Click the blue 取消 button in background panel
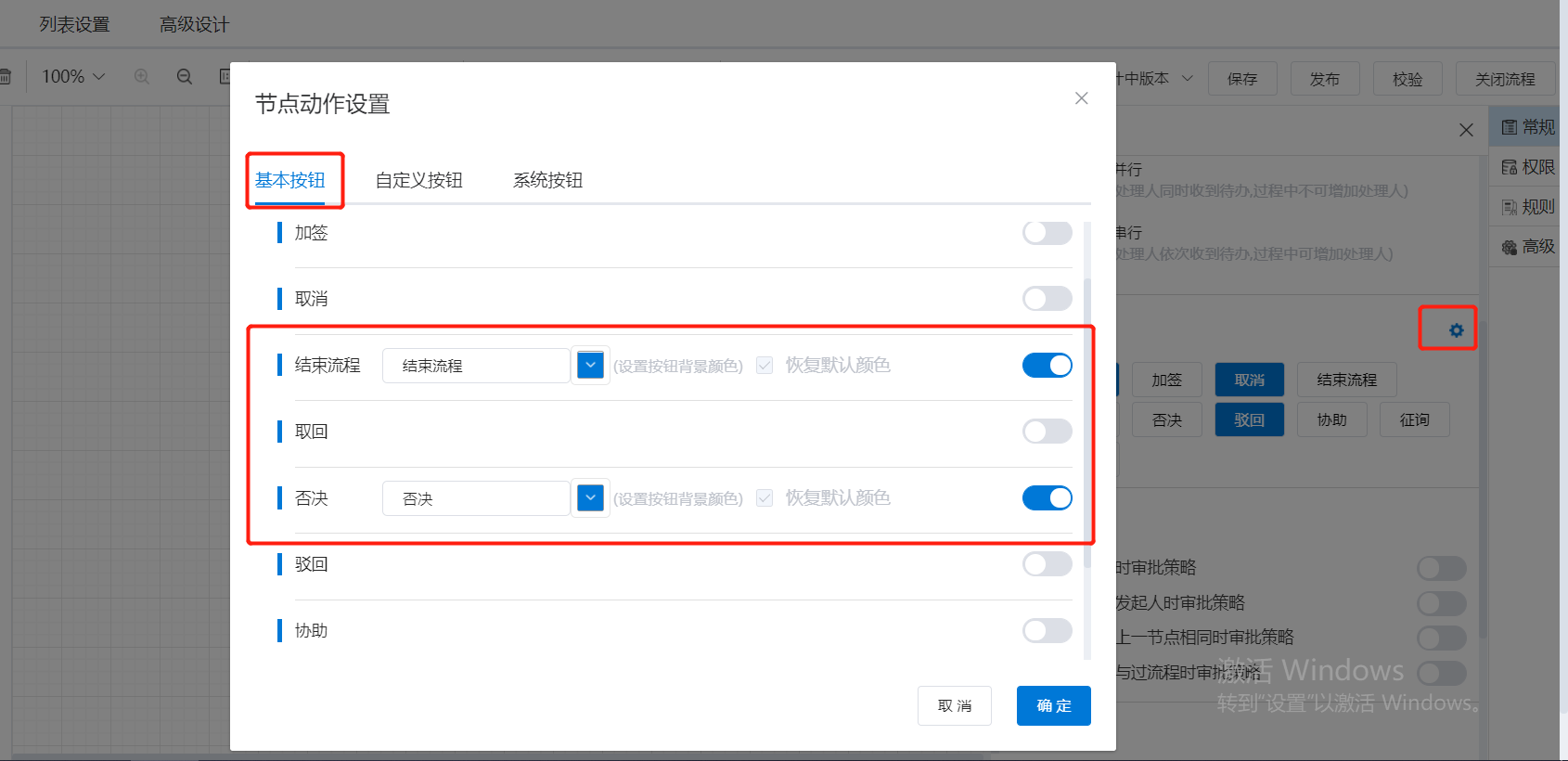The width and height of the screenshot is (1568, 761). (1250, 380)
